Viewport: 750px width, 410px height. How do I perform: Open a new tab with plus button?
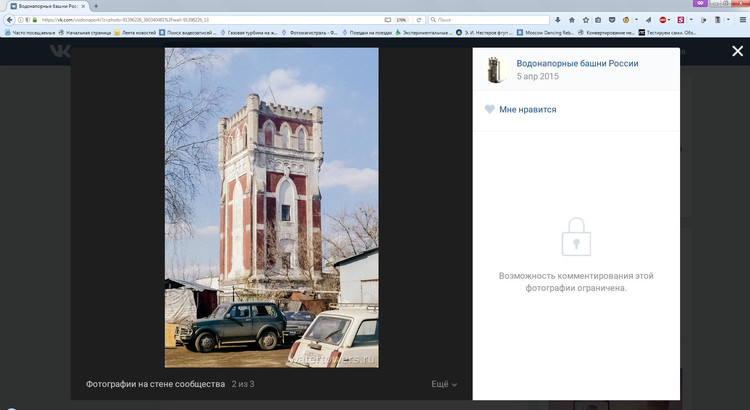point(96,6)
